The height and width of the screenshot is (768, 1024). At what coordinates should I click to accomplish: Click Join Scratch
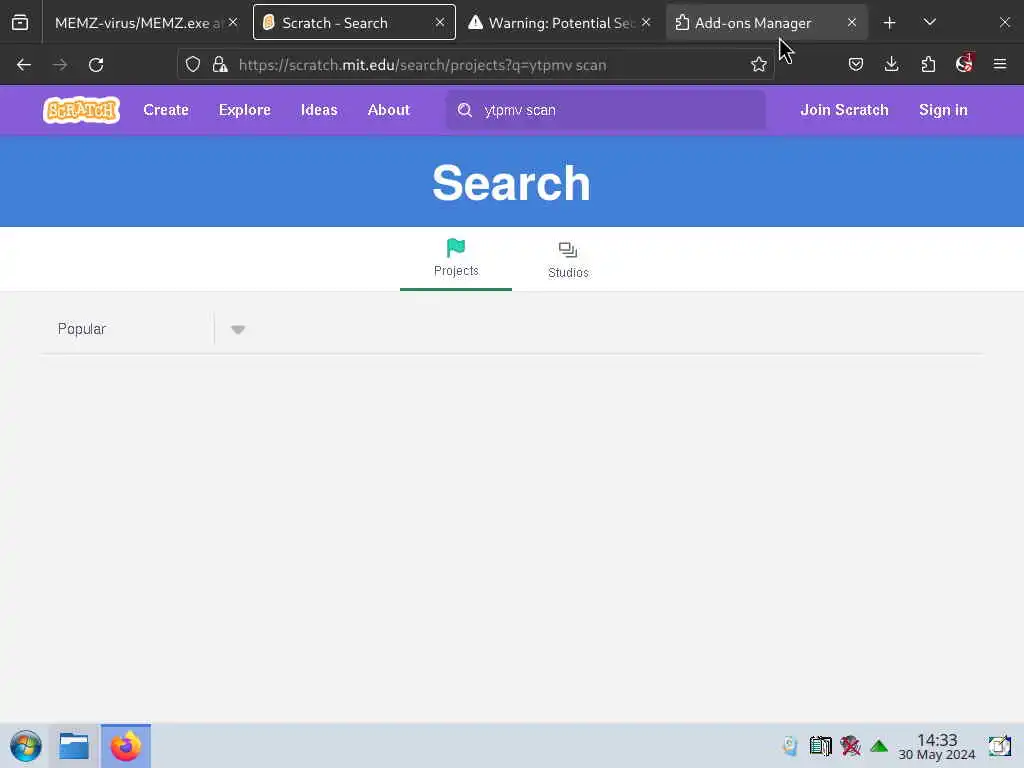[x=844, y=110]
